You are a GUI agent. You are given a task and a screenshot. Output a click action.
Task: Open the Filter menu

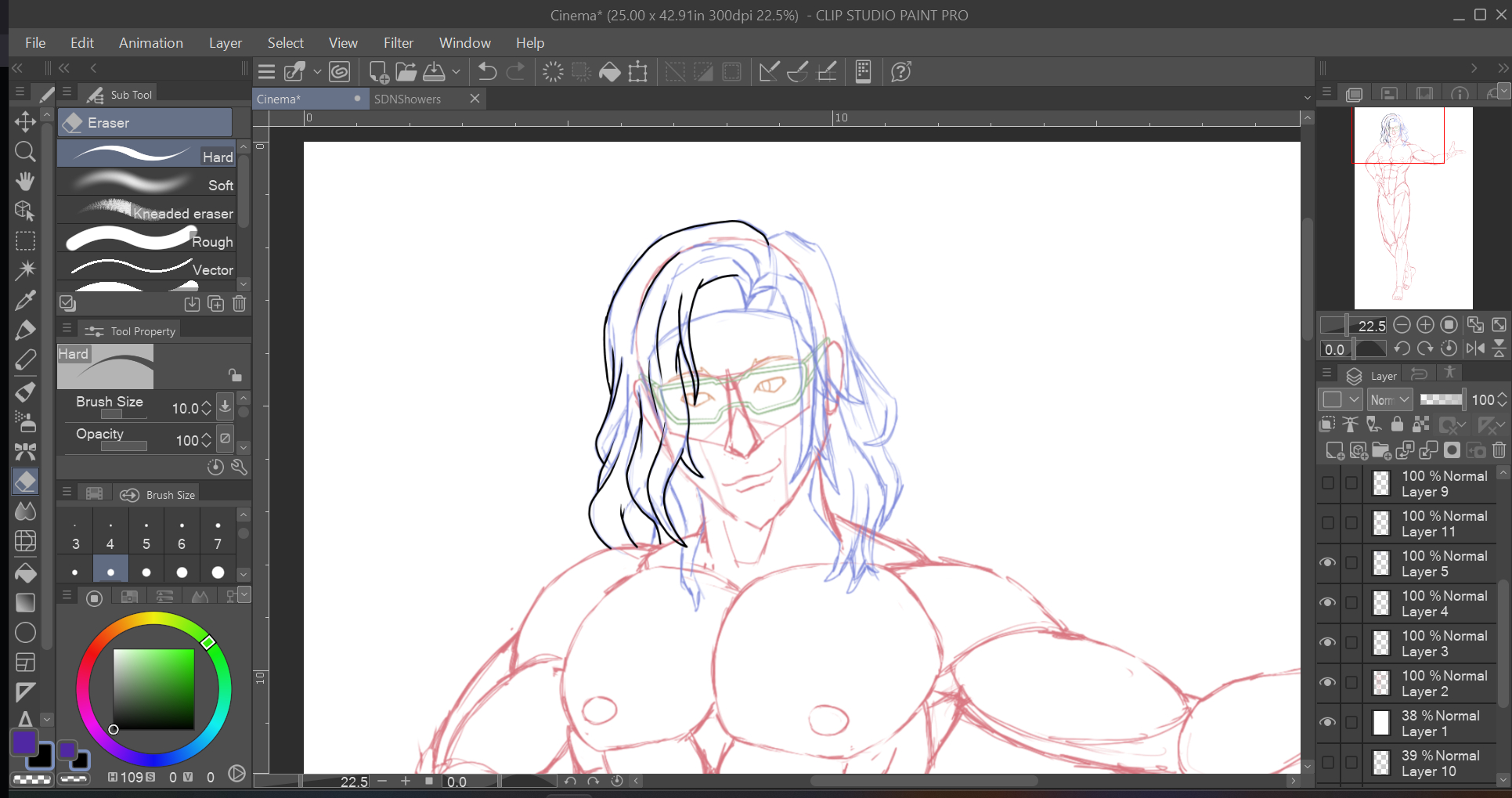pyautogui.click(x=398, y=43)
